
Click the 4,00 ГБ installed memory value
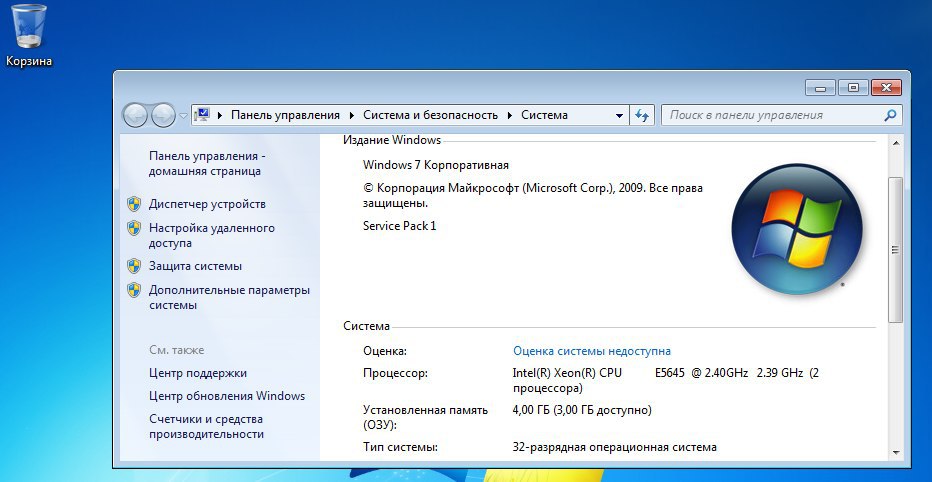point(582,410)
